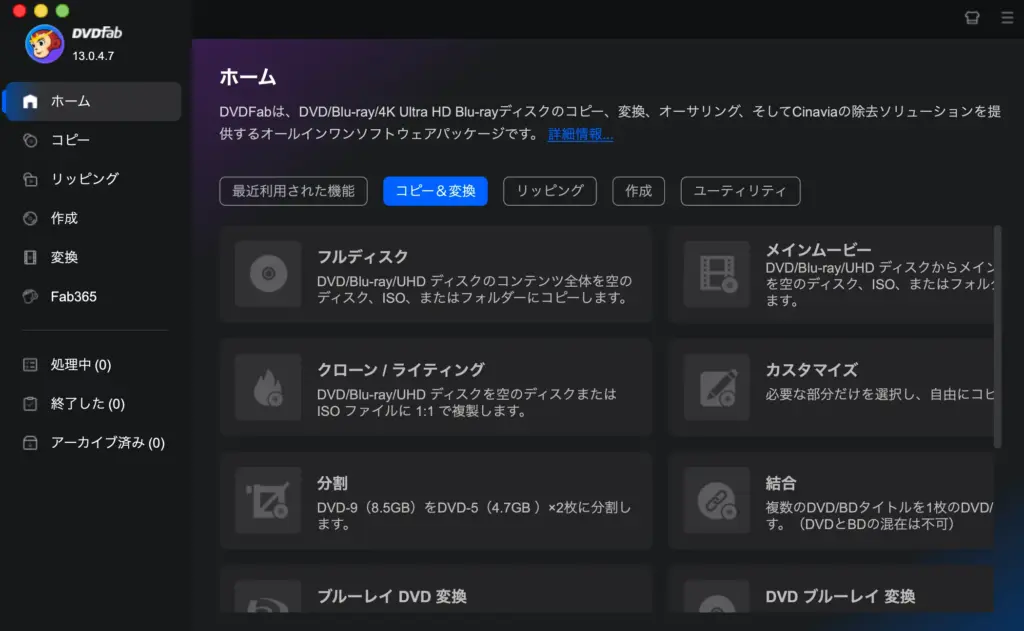Screen dimensions: 1024x631
Task: Switch to the Utility (ユーティリティ) tab
Action: pos(740,191)
